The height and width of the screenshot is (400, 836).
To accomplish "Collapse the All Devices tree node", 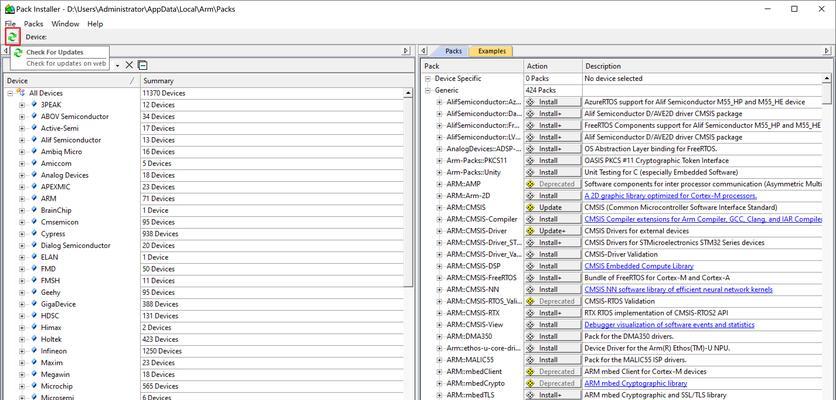I will pos(10,93).
